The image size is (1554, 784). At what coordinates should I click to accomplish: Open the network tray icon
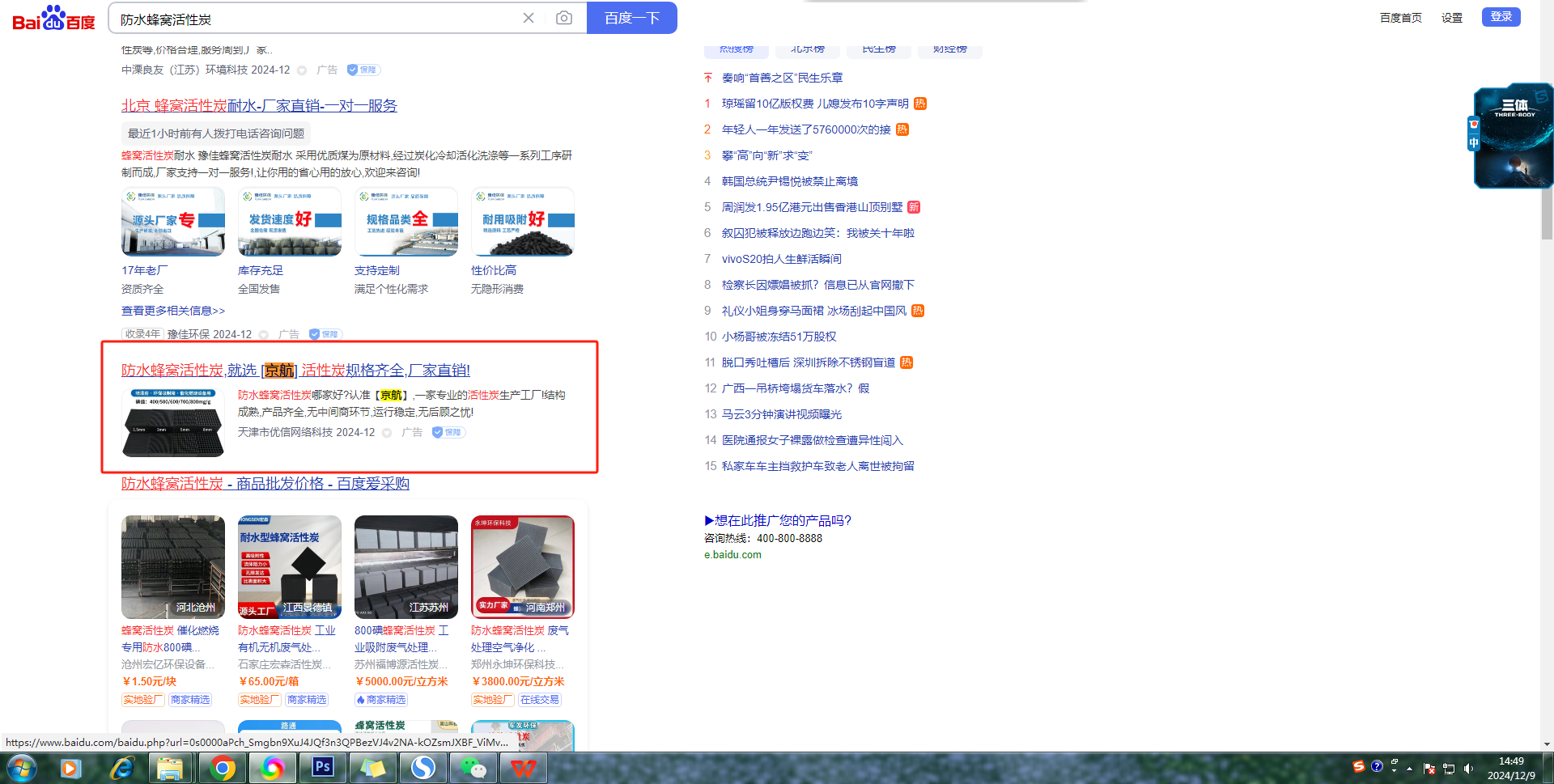click(x=1449, y=769)
